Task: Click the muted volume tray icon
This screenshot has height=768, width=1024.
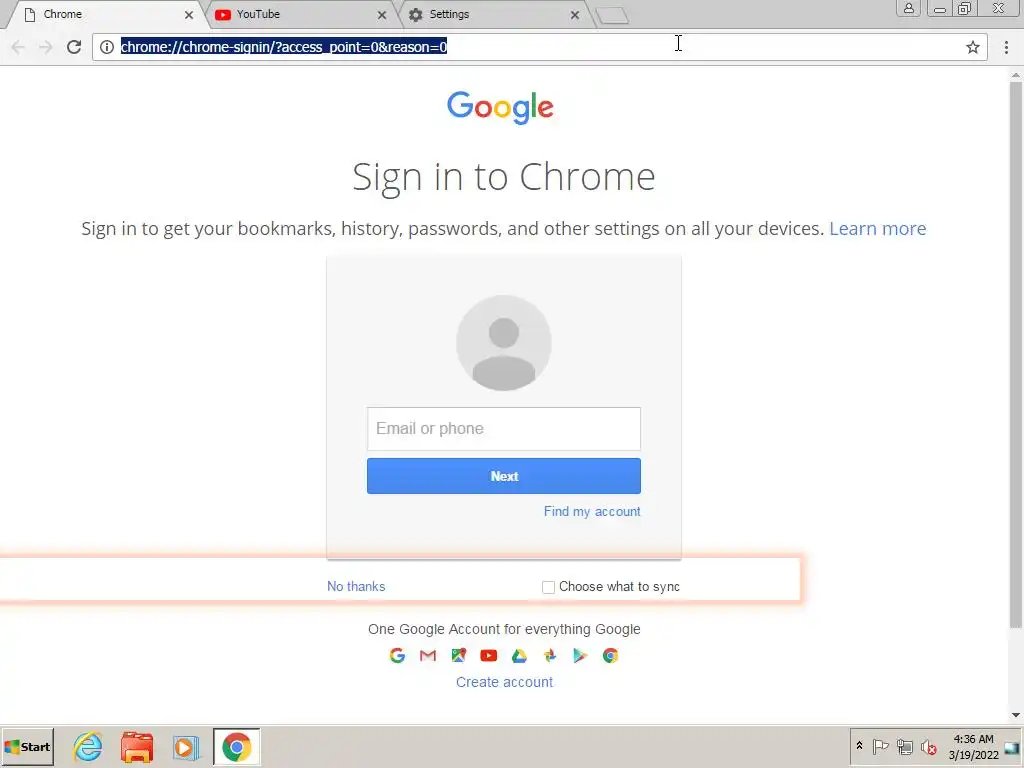Action: click(928, 746)
